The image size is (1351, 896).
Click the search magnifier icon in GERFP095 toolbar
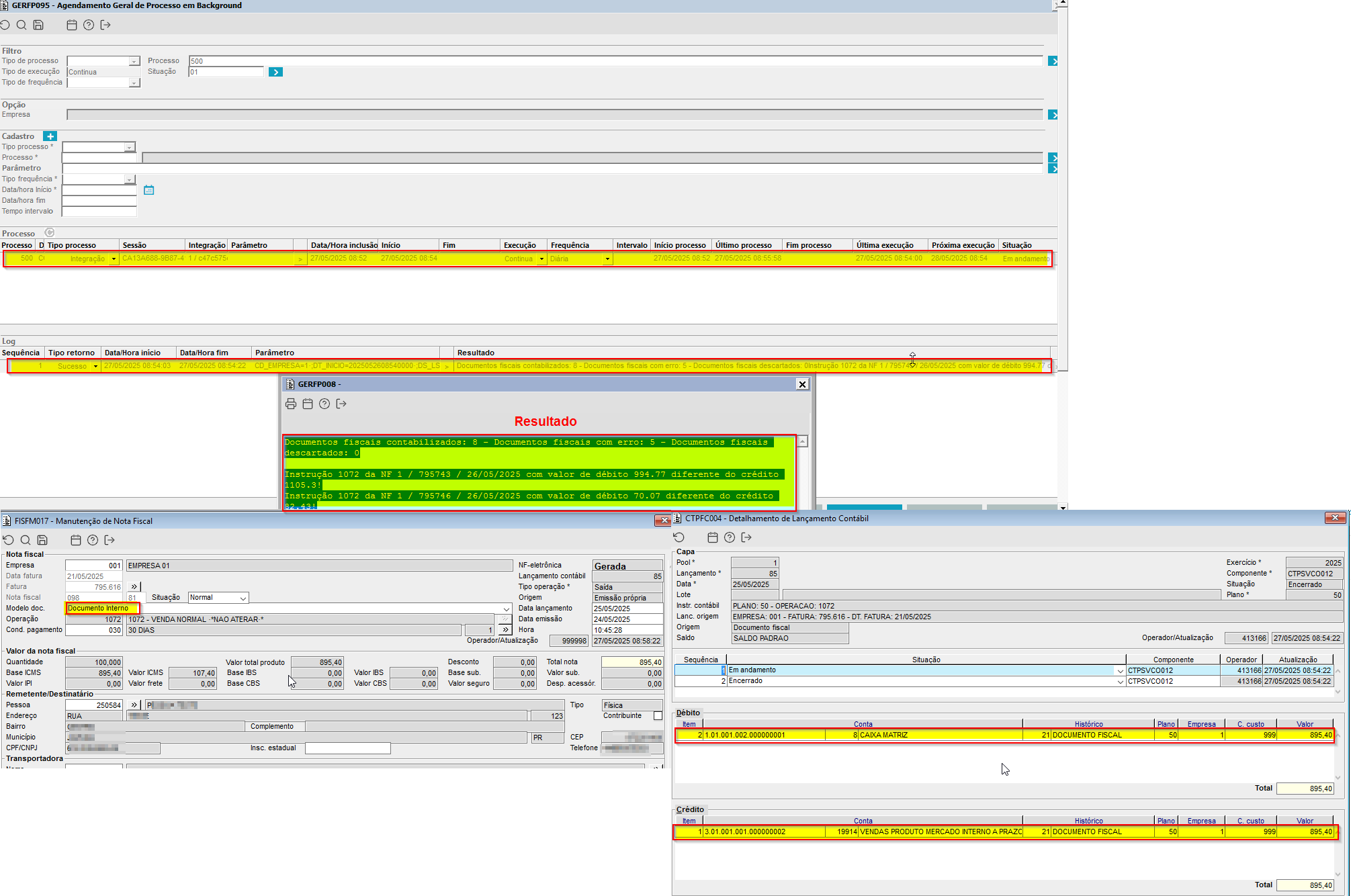(21, 25)
